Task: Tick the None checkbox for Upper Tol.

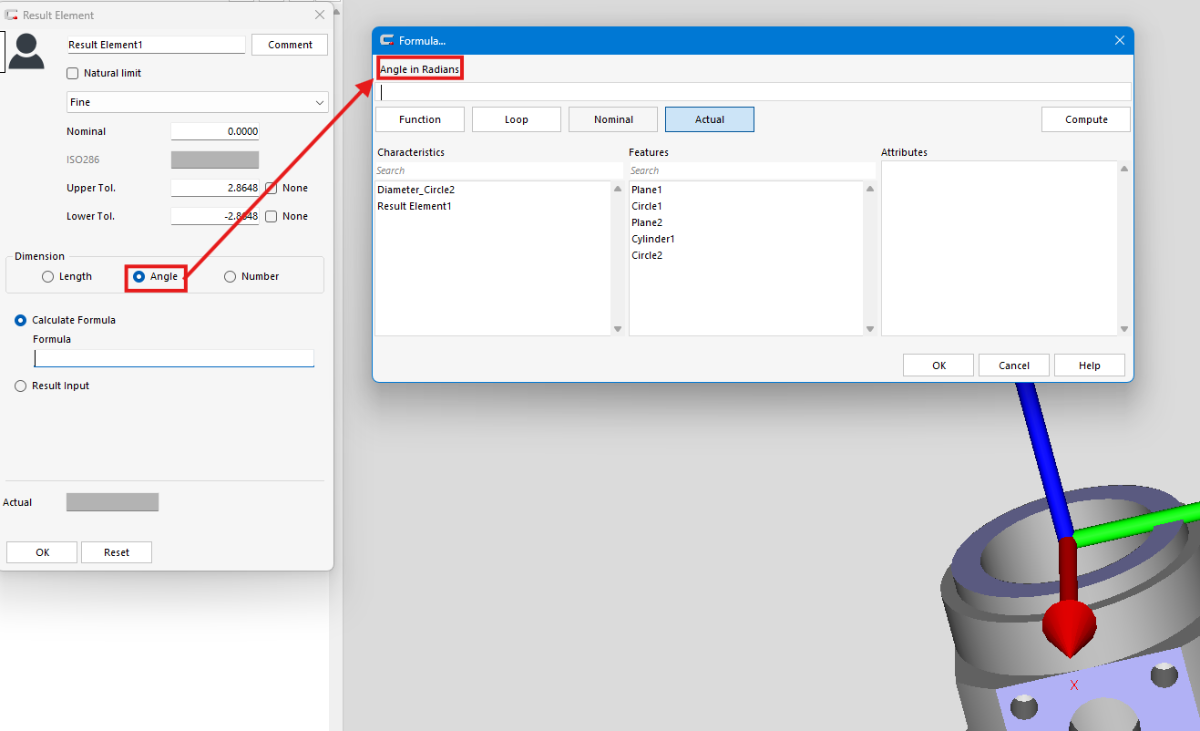Action: [x=271, y=188]
